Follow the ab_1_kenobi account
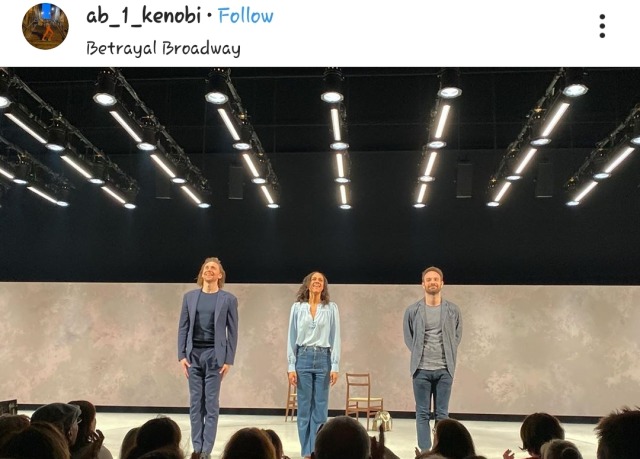 (x=246, y=16)
